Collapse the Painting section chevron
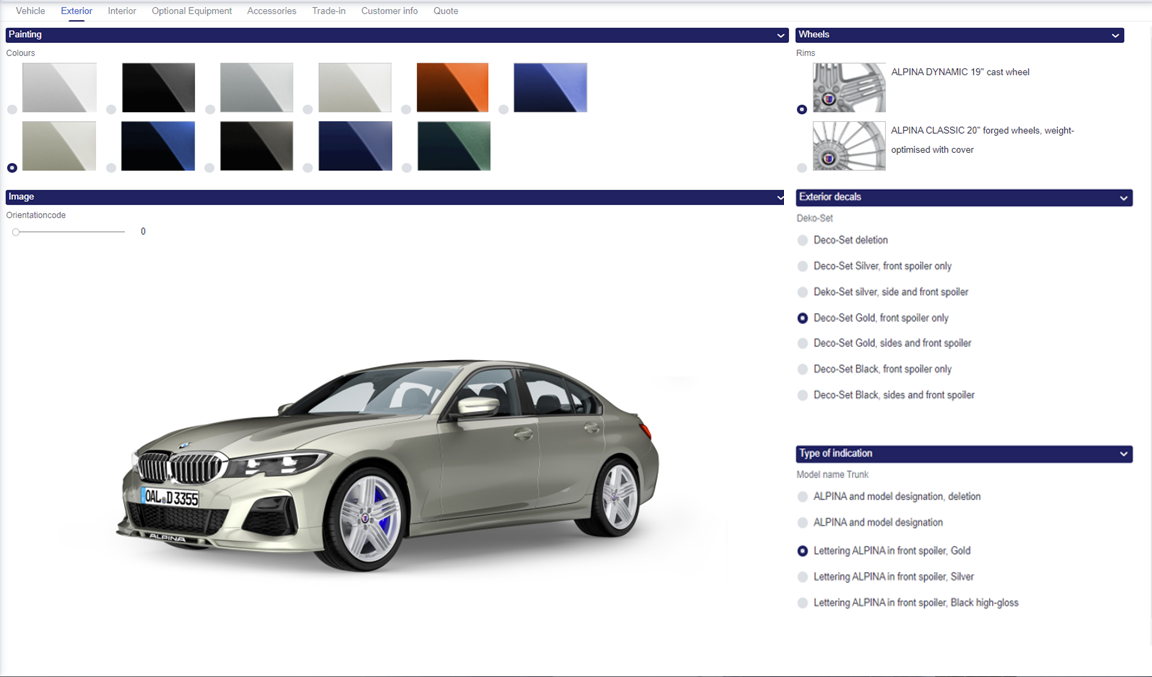The height and width of the screenshot is (677, 1152). pos(780,35)
